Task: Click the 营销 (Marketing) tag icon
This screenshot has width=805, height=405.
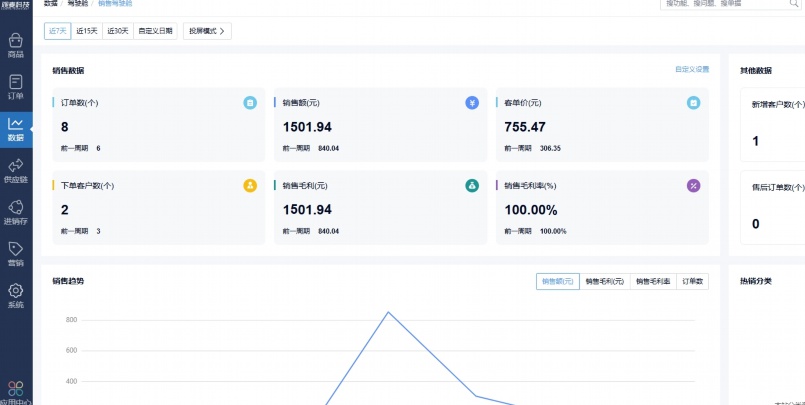Action: (x=16, y=253)
